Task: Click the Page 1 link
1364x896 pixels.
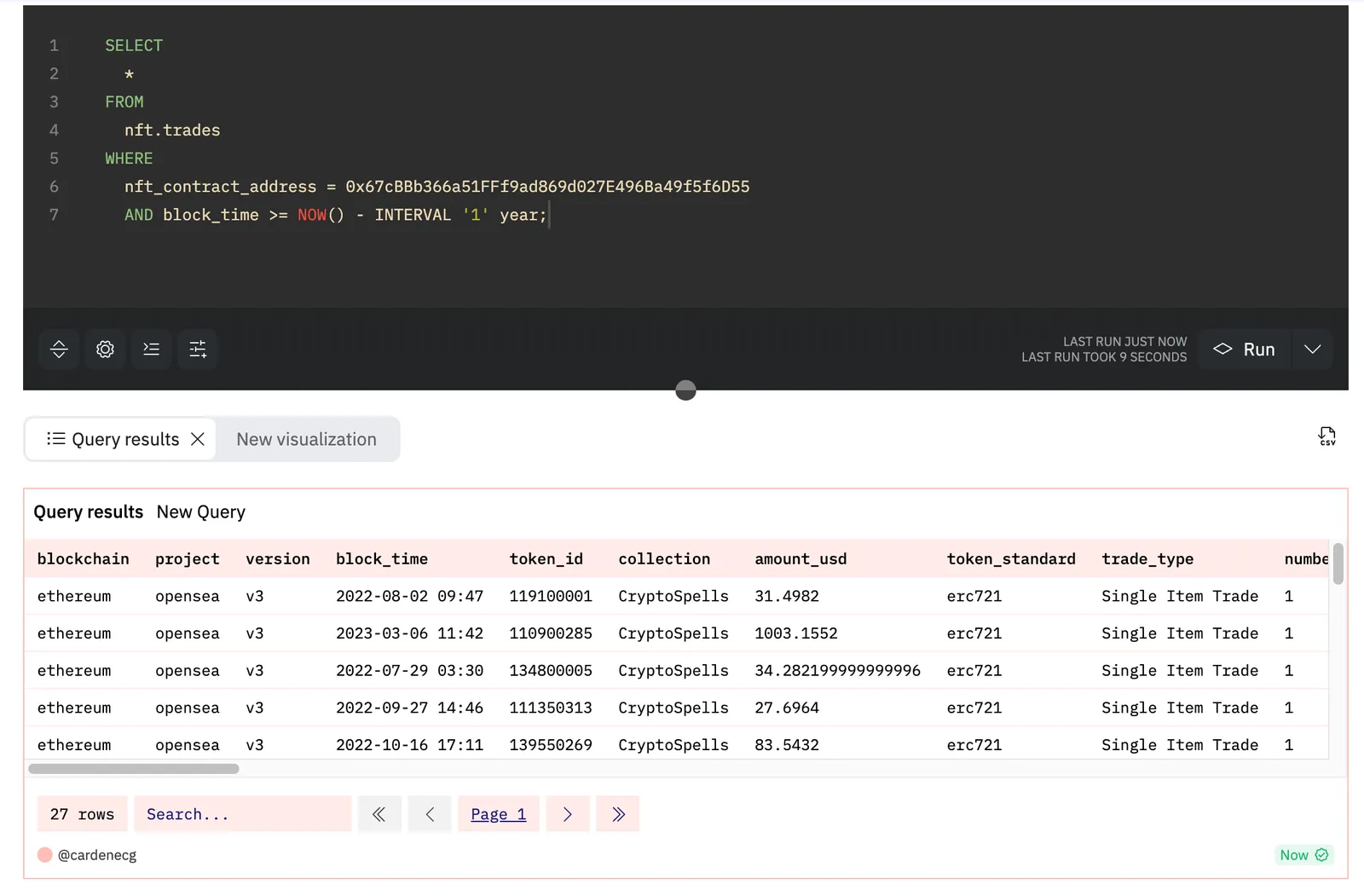Action: coord(499,814)
